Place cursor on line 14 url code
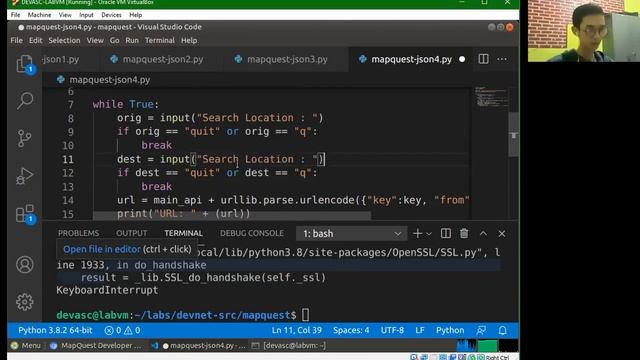Image resolution: width=640 pixels, height=360 pixels. 293,200
